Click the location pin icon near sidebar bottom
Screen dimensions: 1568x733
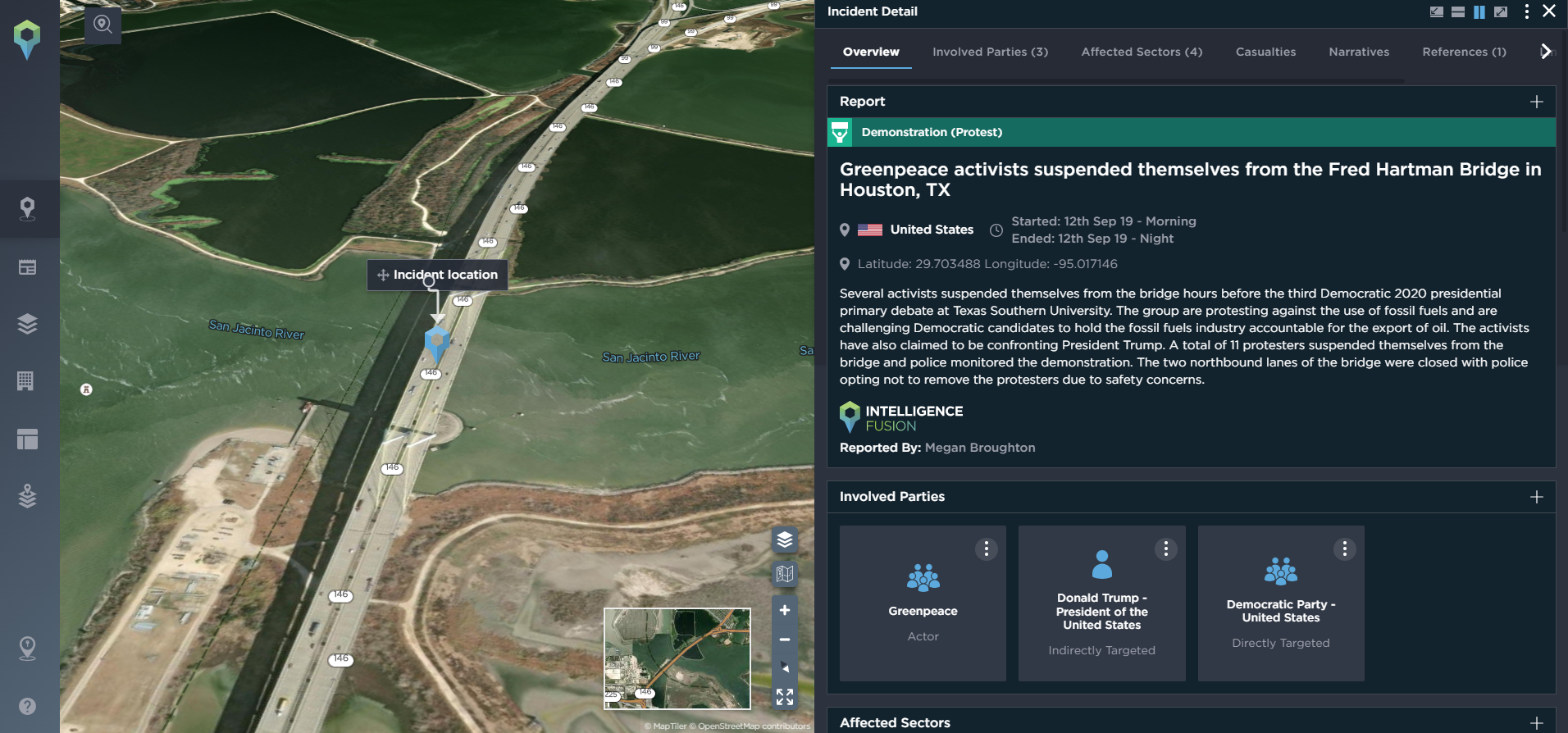coord(27,649)
